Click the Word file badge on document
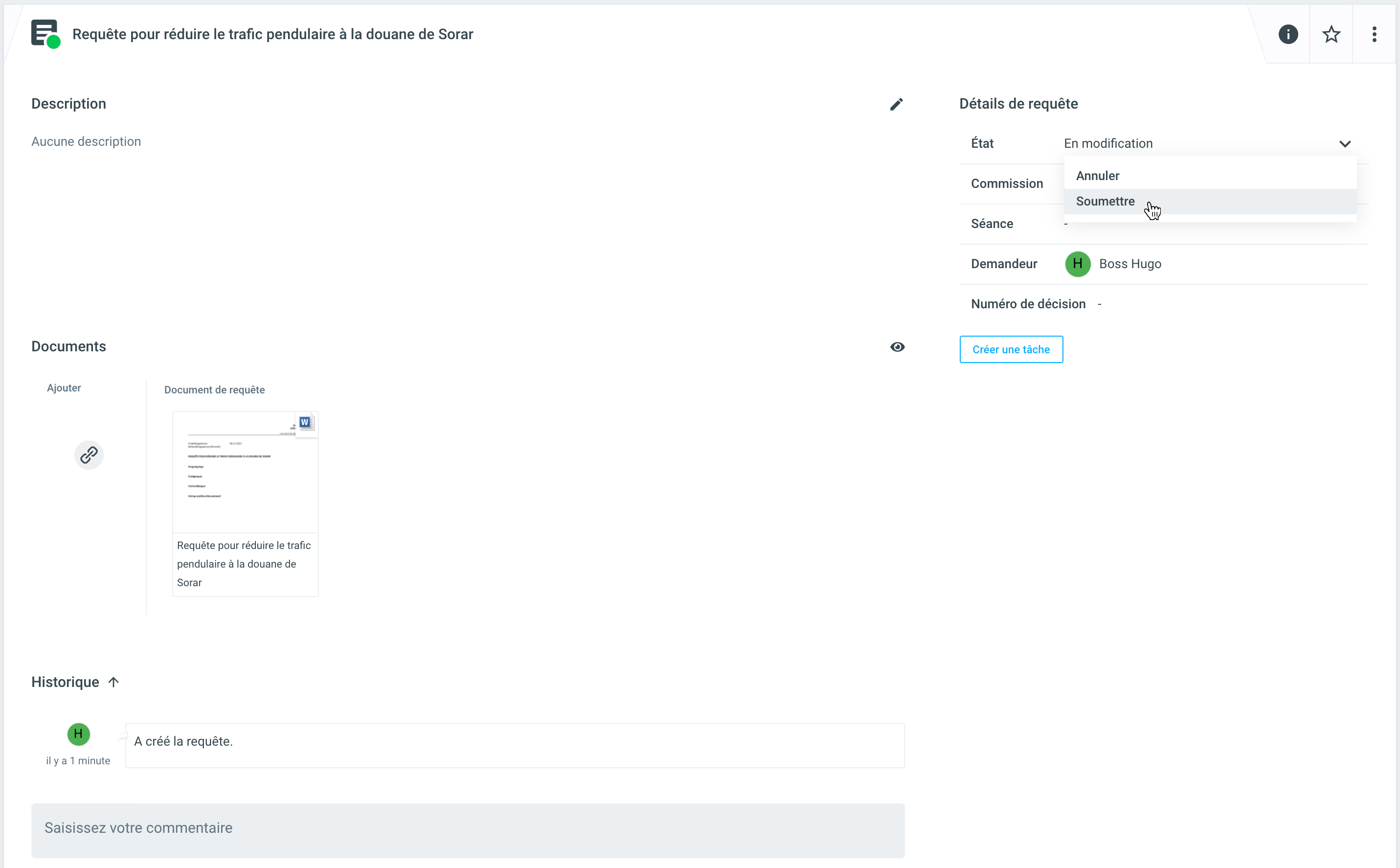Image resolution: width=1400 pixels, height=868 pixels. (306, 423)
